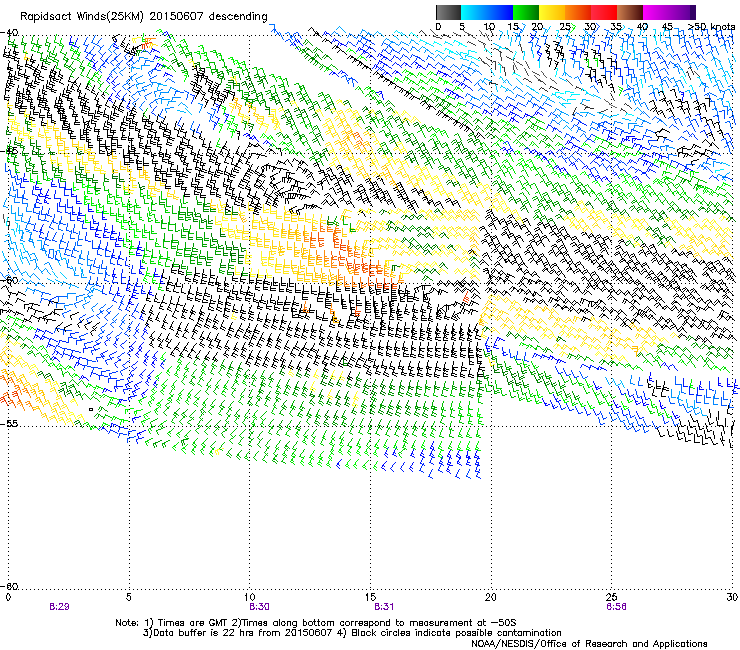Click the '-50' latitude axis label

tap(9, 280)
